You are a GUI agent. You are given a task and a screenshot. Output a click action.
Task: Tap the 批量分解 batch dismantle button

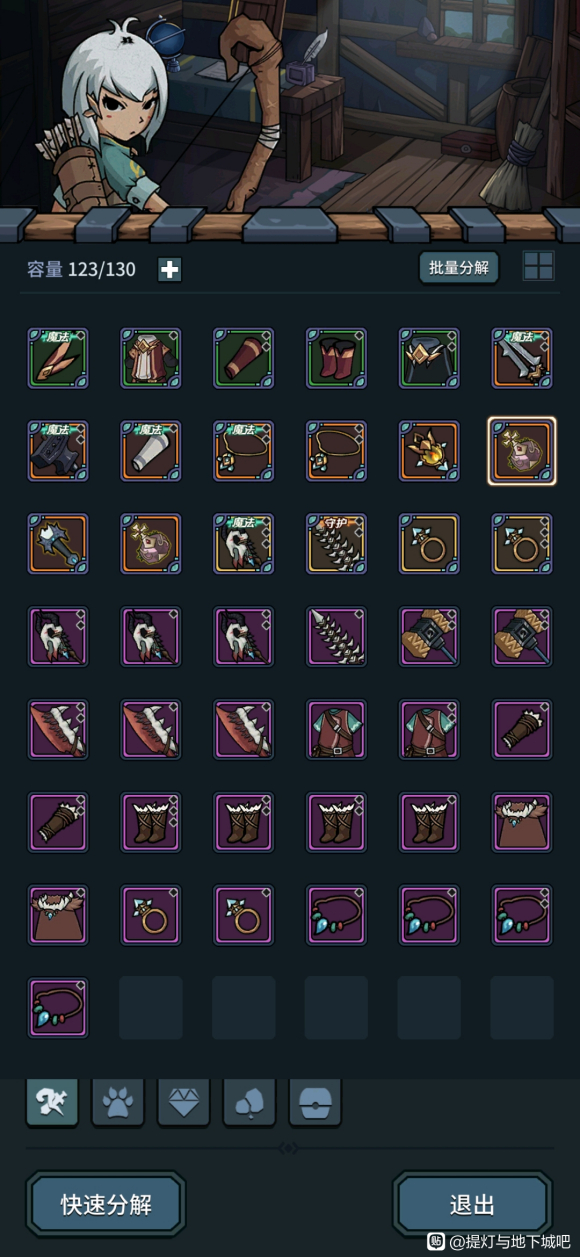(x=459, y=267)
